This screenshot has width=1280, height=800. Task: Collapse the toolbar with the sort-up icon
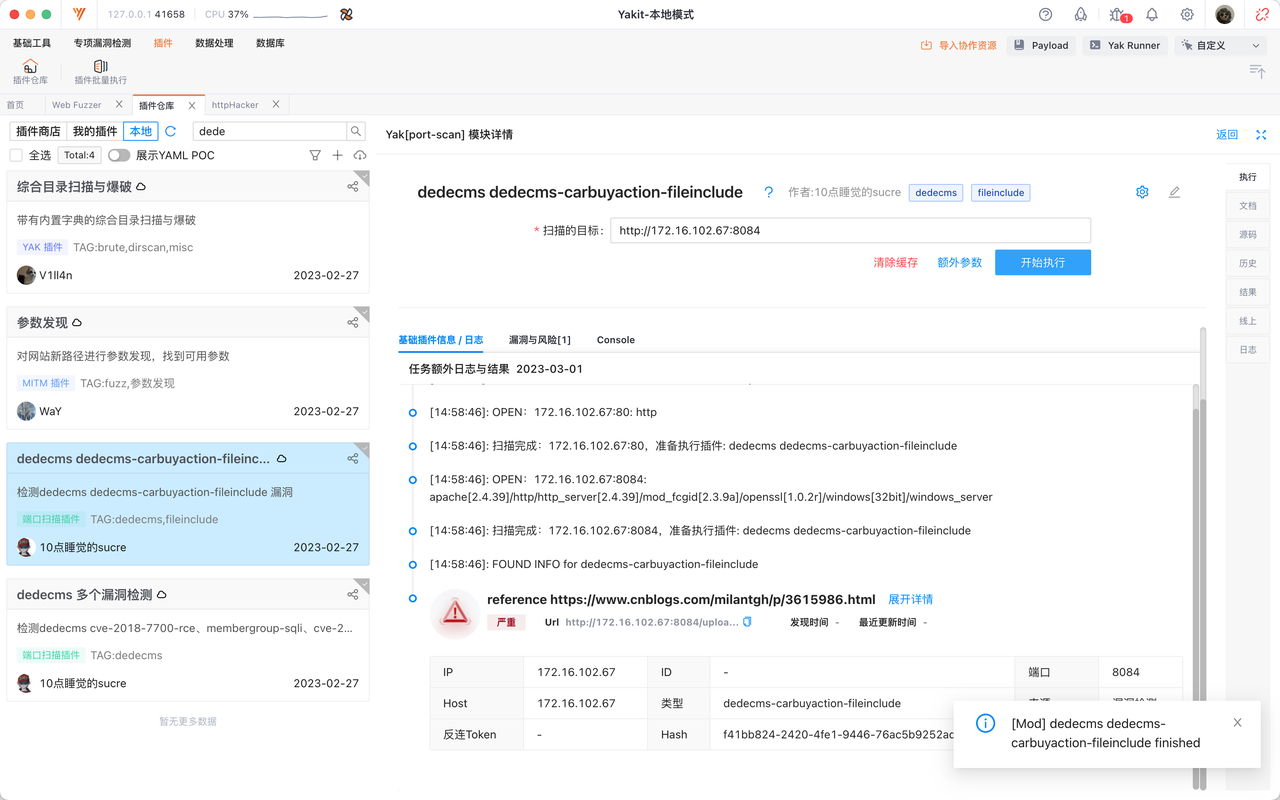pyautogui.click(x=1257, y=71)
